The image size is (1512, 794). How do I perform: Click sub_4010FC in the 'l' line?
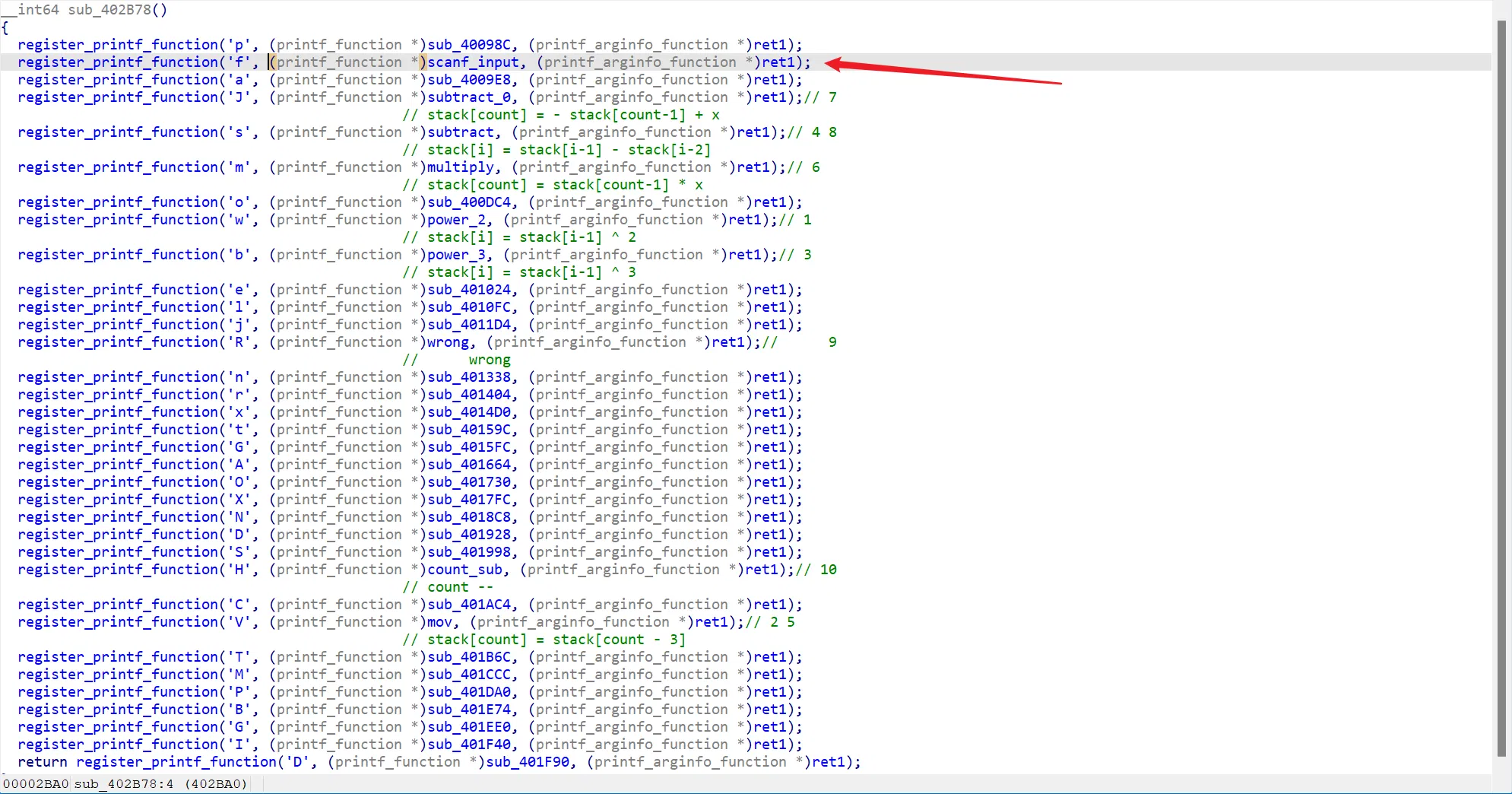click(468, 307)
